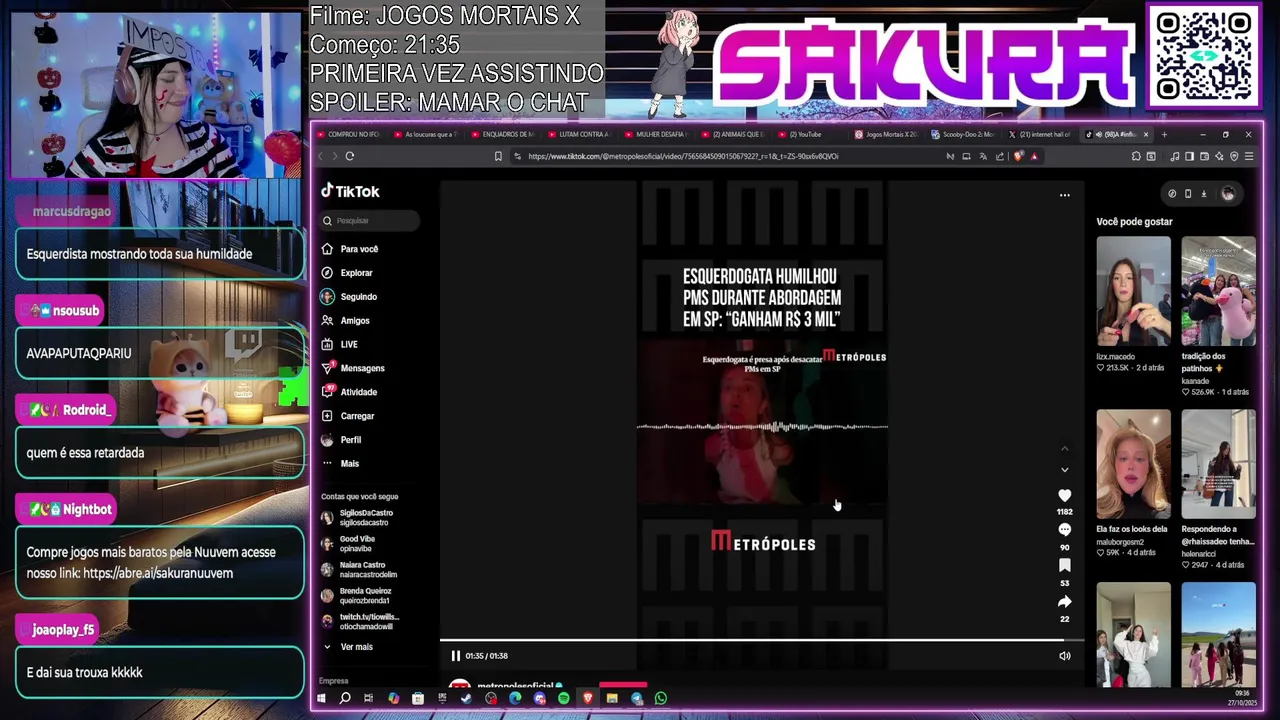Share the video using the arrow icon
This screenshot has width=1280, height=720.
[x=1064, y=602]
